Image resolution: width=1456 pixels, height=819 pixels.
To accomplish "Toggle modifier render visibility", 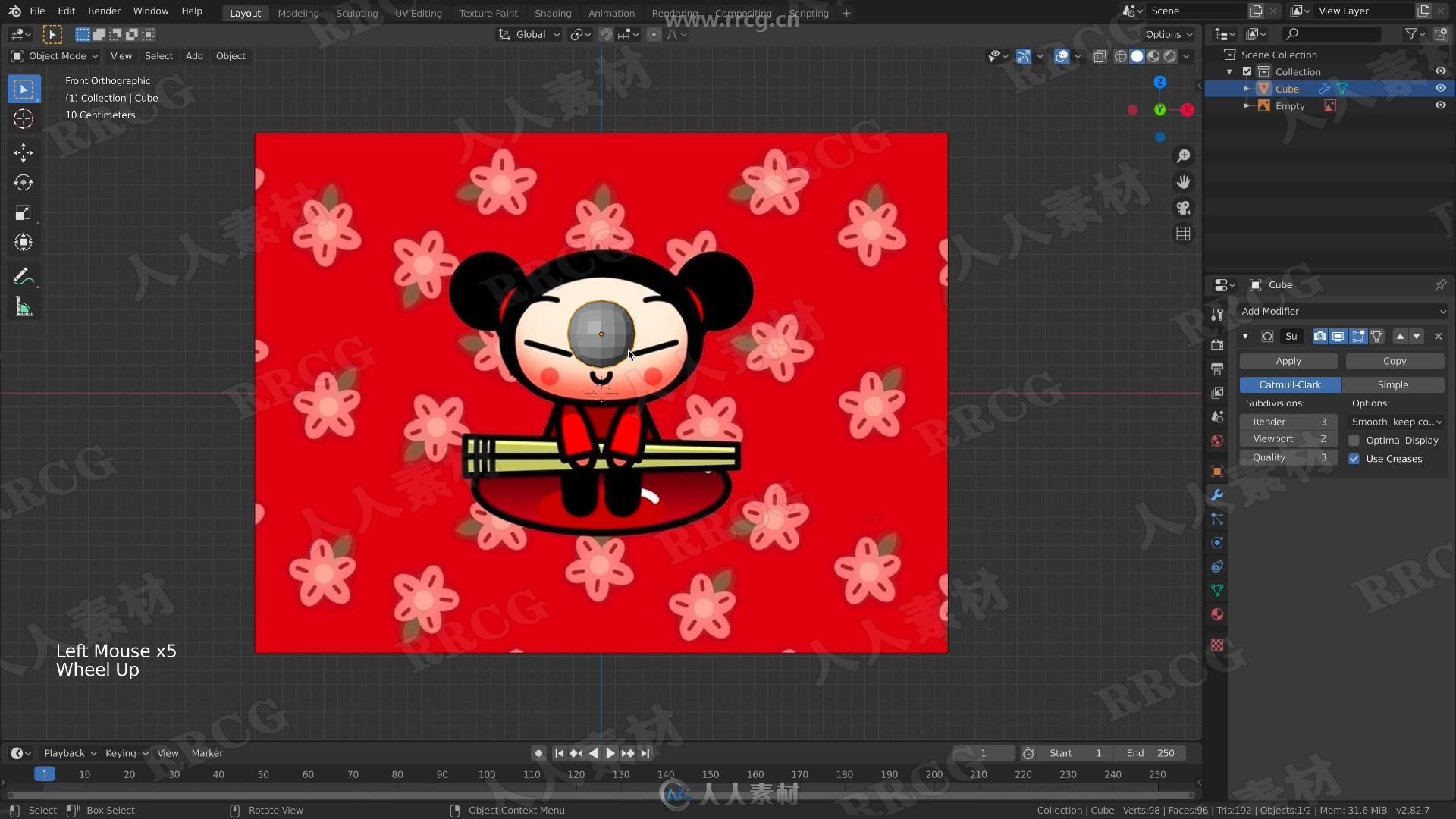I will point(1320,337).
